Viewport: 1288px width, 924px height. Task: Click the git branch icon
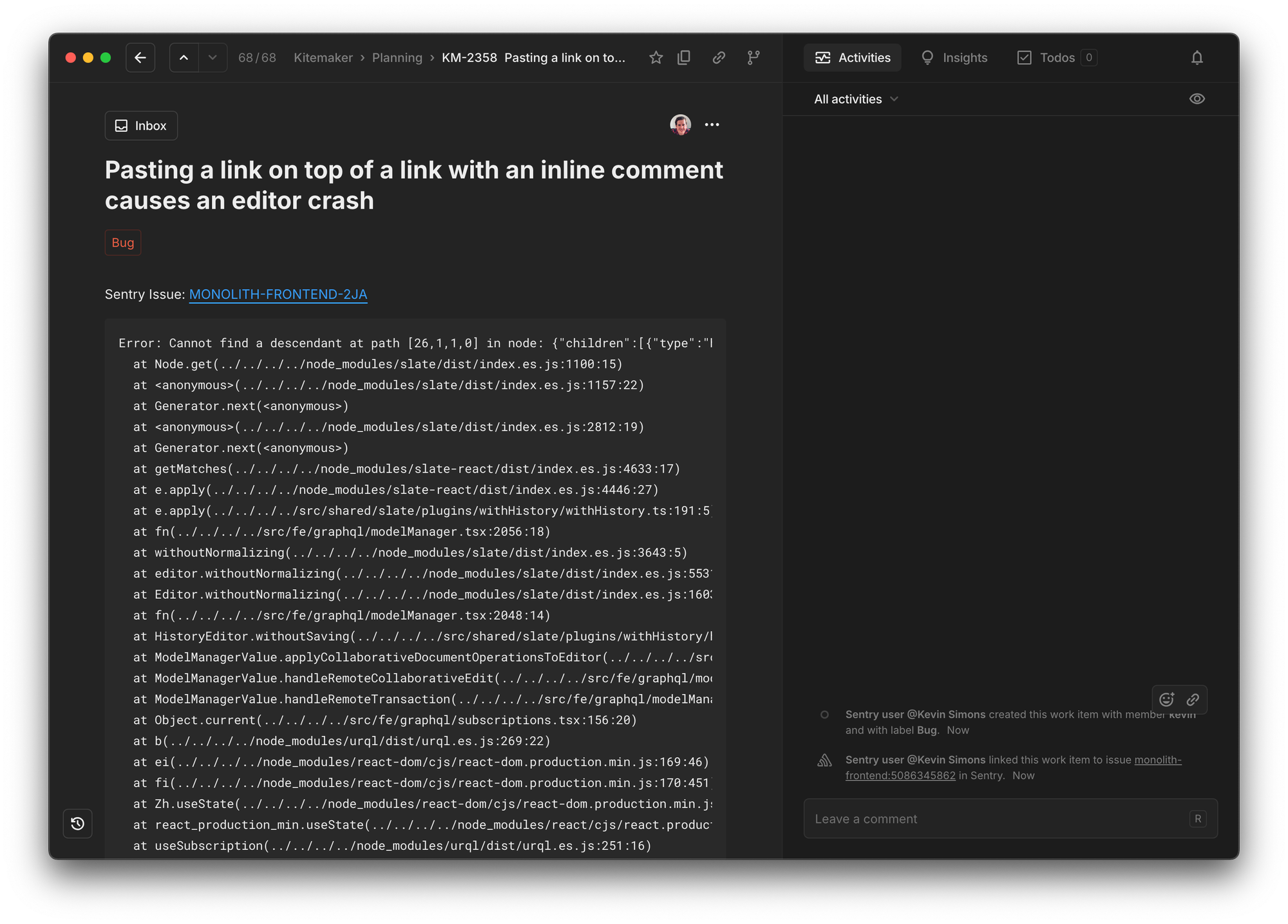point(753,58)
